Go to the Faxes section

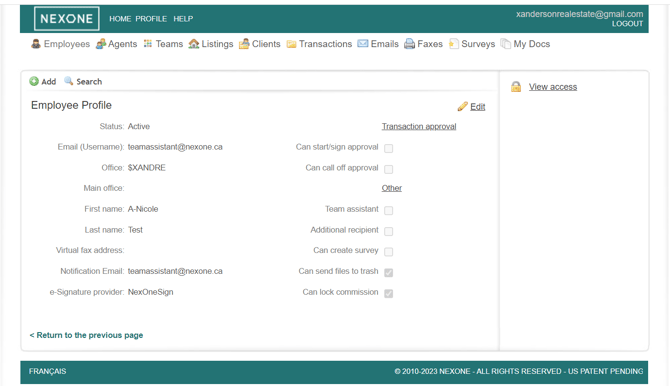[430, 44]
